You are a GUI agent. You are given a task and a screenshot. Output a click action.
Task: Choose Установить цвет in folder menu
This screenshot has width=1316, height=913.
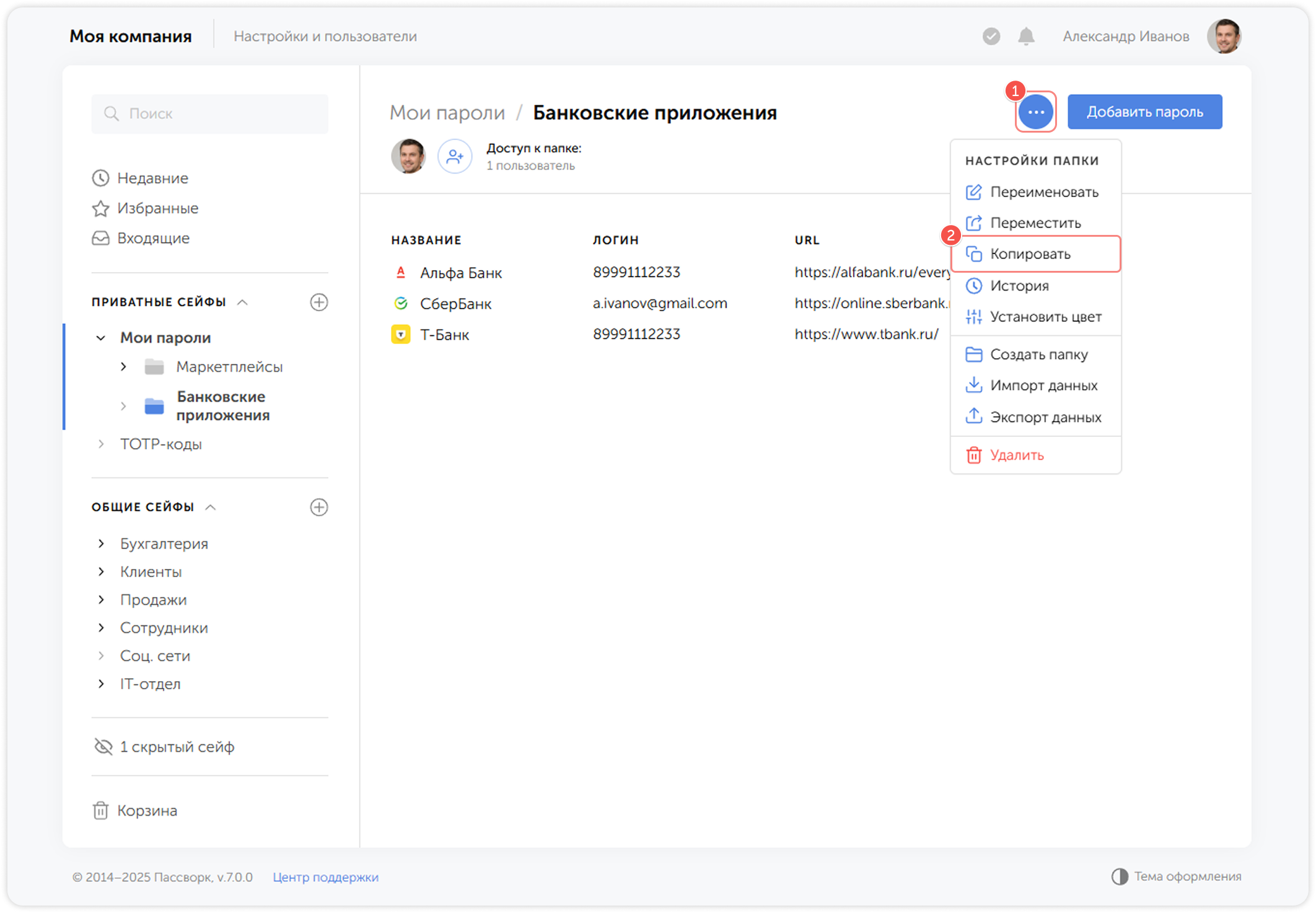coord(1035,317)
